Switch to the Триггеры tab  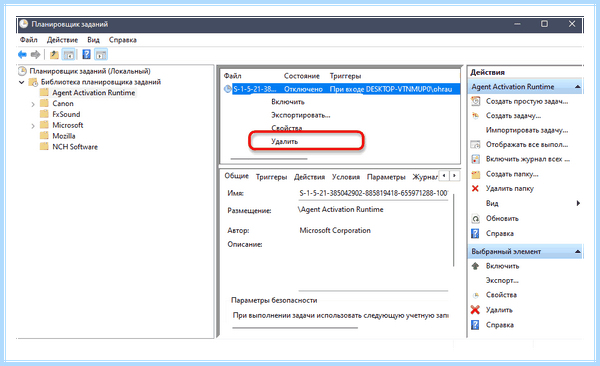[271, 177]
